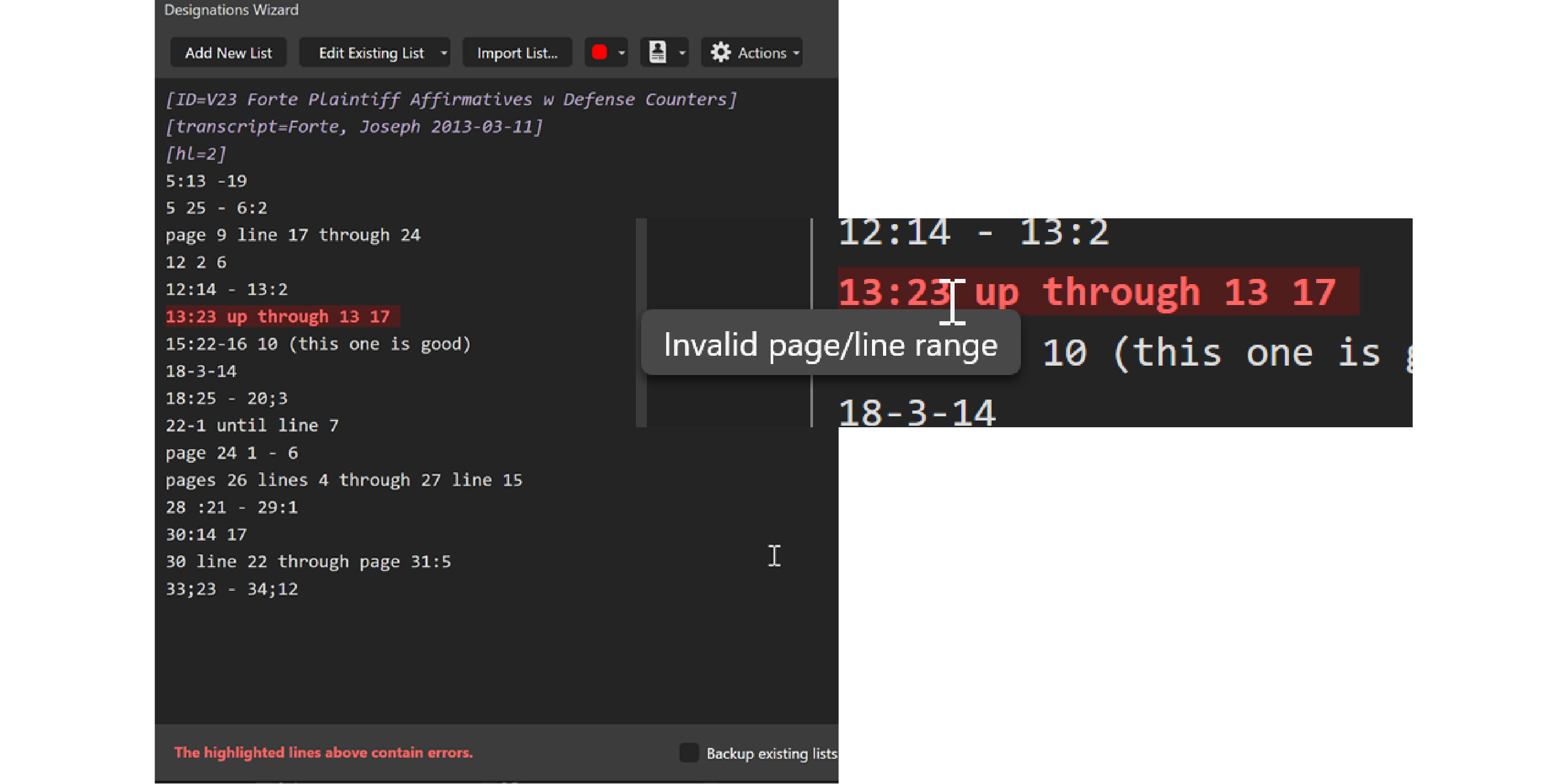The image size is (1568, 784).
Task: Click the '[transcript=Forte, Joseph 2013-03-11]' line
Action: [x=354, y=126]
